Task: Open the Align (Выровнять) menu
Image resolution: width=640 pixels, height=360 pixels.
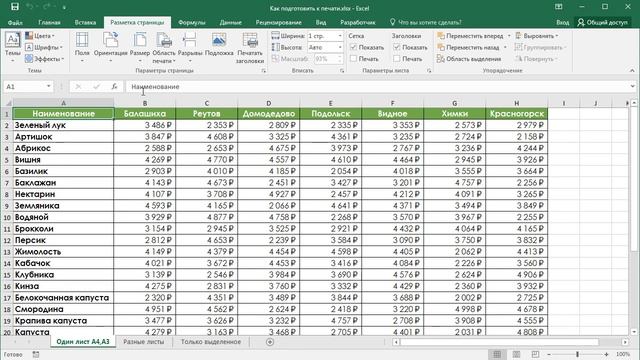Action: 537,36
